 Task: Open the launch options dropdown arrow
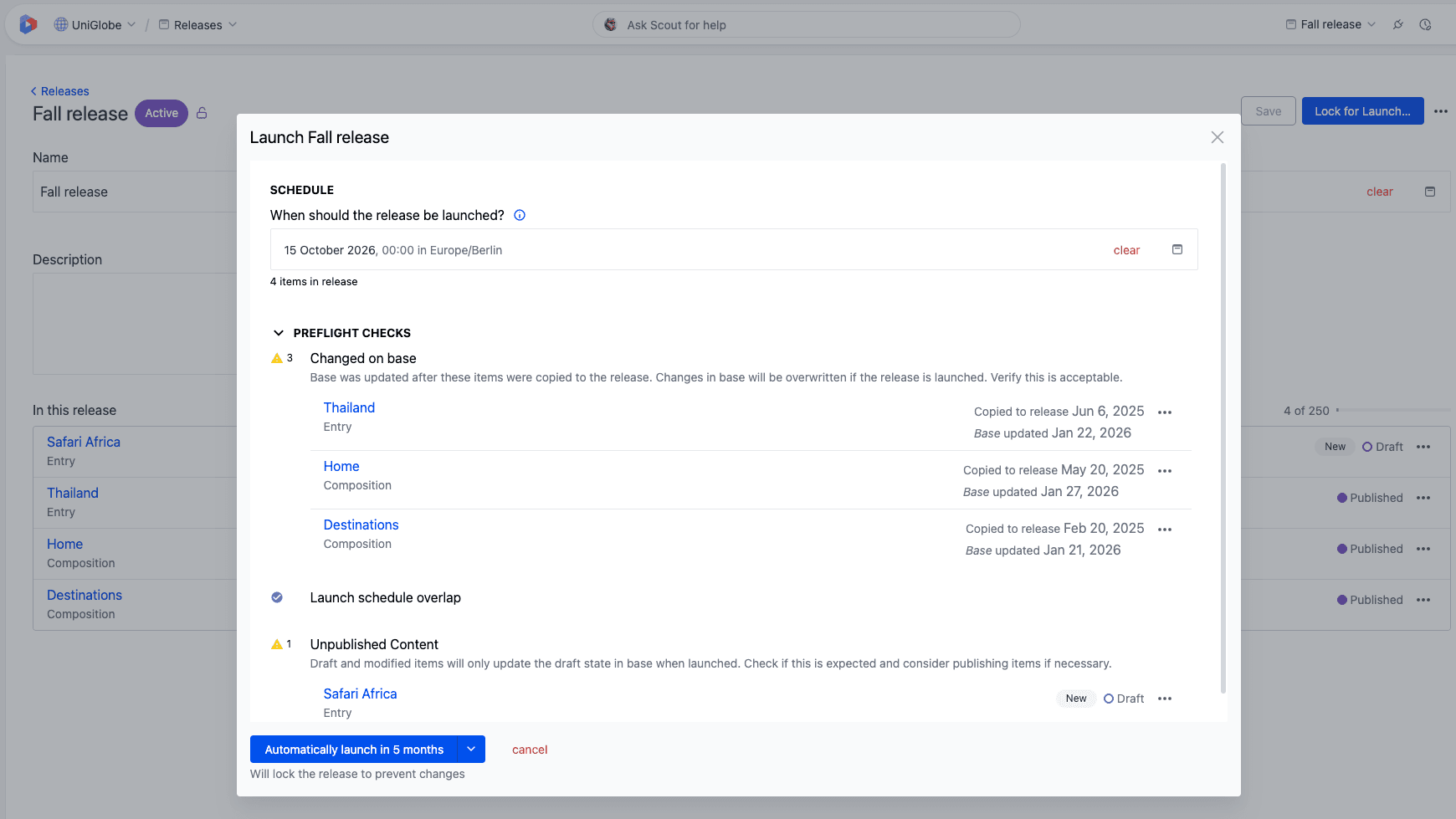coord(471,750)
